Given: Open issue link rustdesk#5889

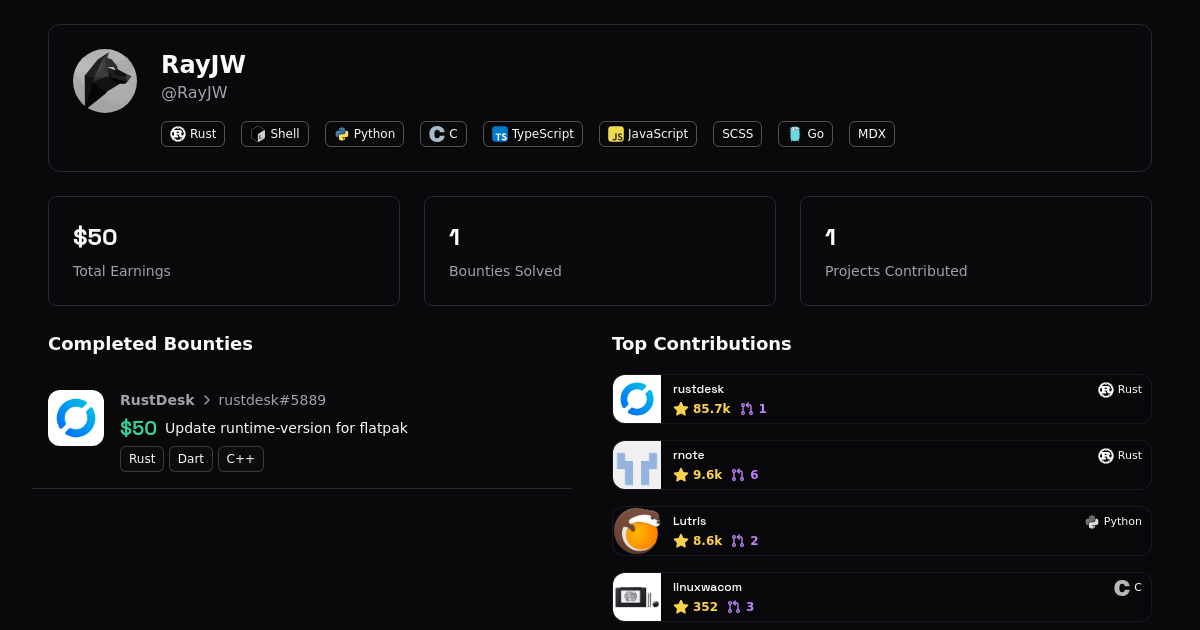Looking at the screenshot, I should coord(272,400).
